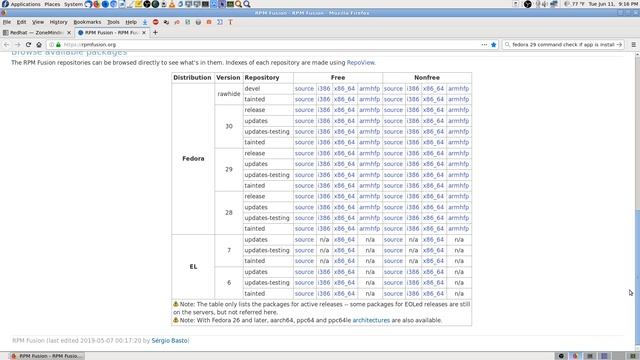
Task: Click the search go arrow in search box
Action: [619, 44]
